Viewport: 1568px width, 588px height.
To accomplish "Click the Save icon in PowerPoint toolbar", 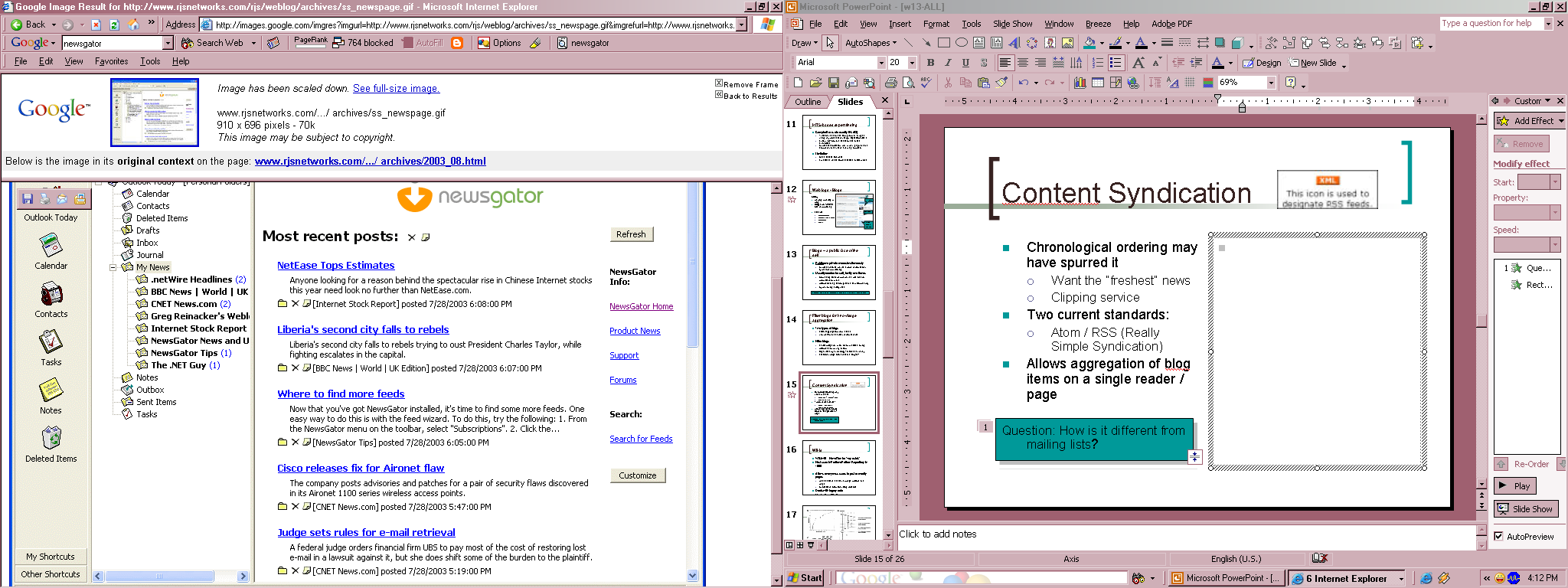I will coord(833,83).
